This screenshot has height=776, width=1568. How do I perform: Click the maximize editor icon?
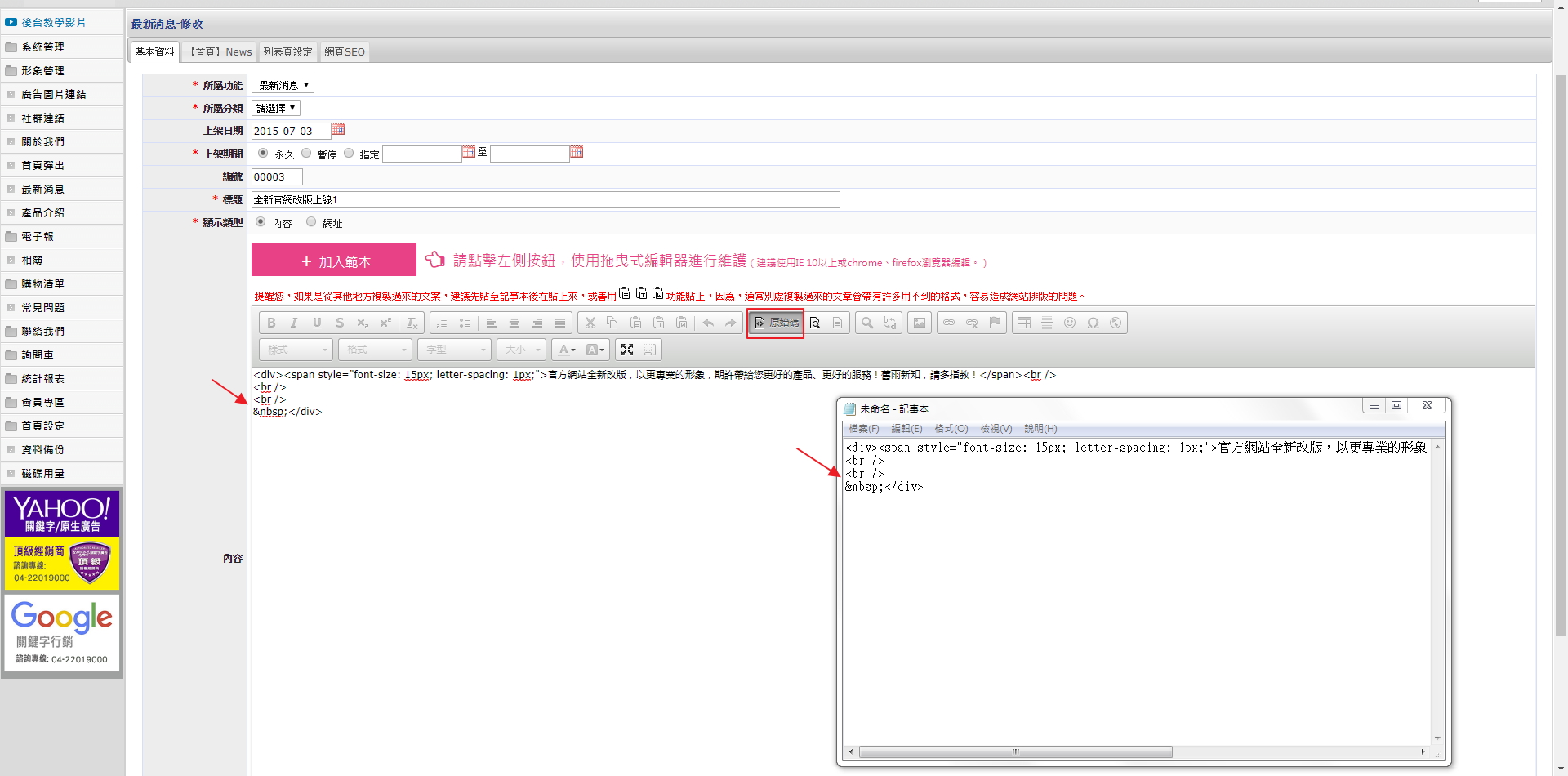click(627, 350)
